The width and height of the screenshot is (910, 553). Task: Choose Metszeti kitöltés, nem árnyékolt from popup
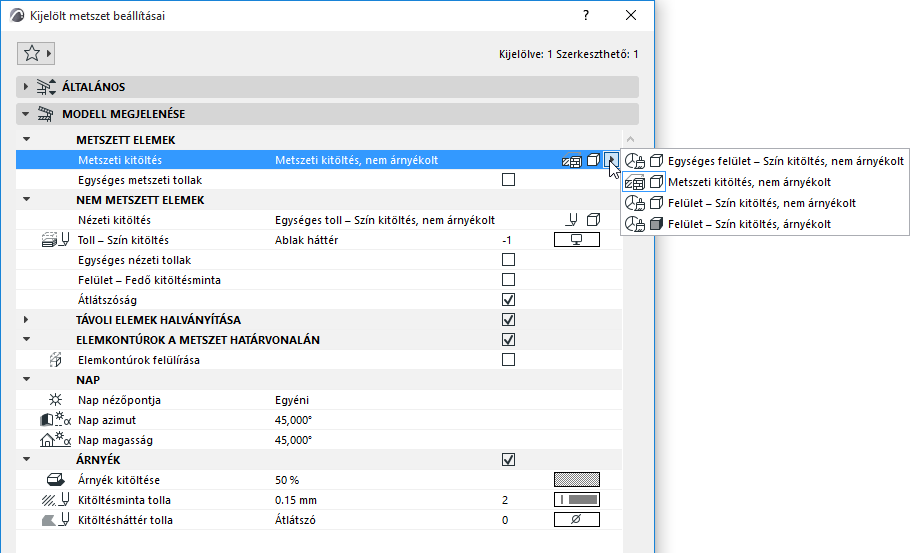coord(764,182)
